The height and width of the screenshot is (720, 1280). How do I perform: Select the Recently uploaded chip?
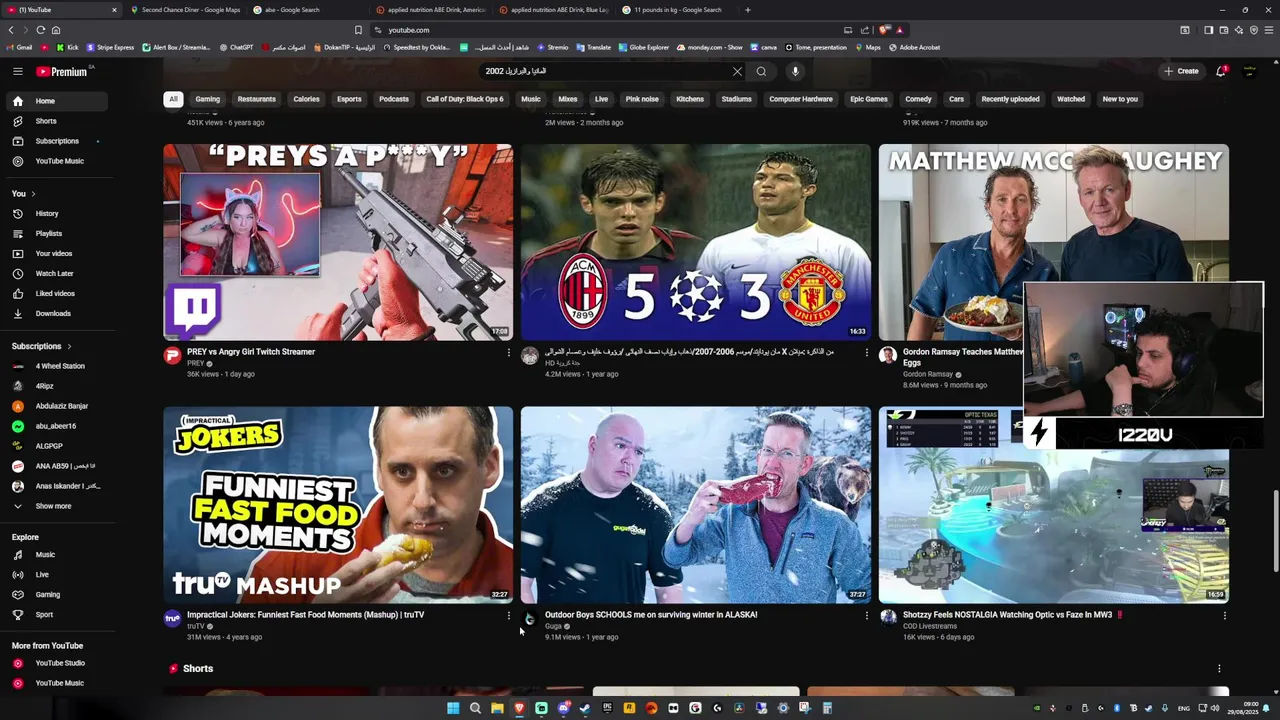tap(1010, 99)
